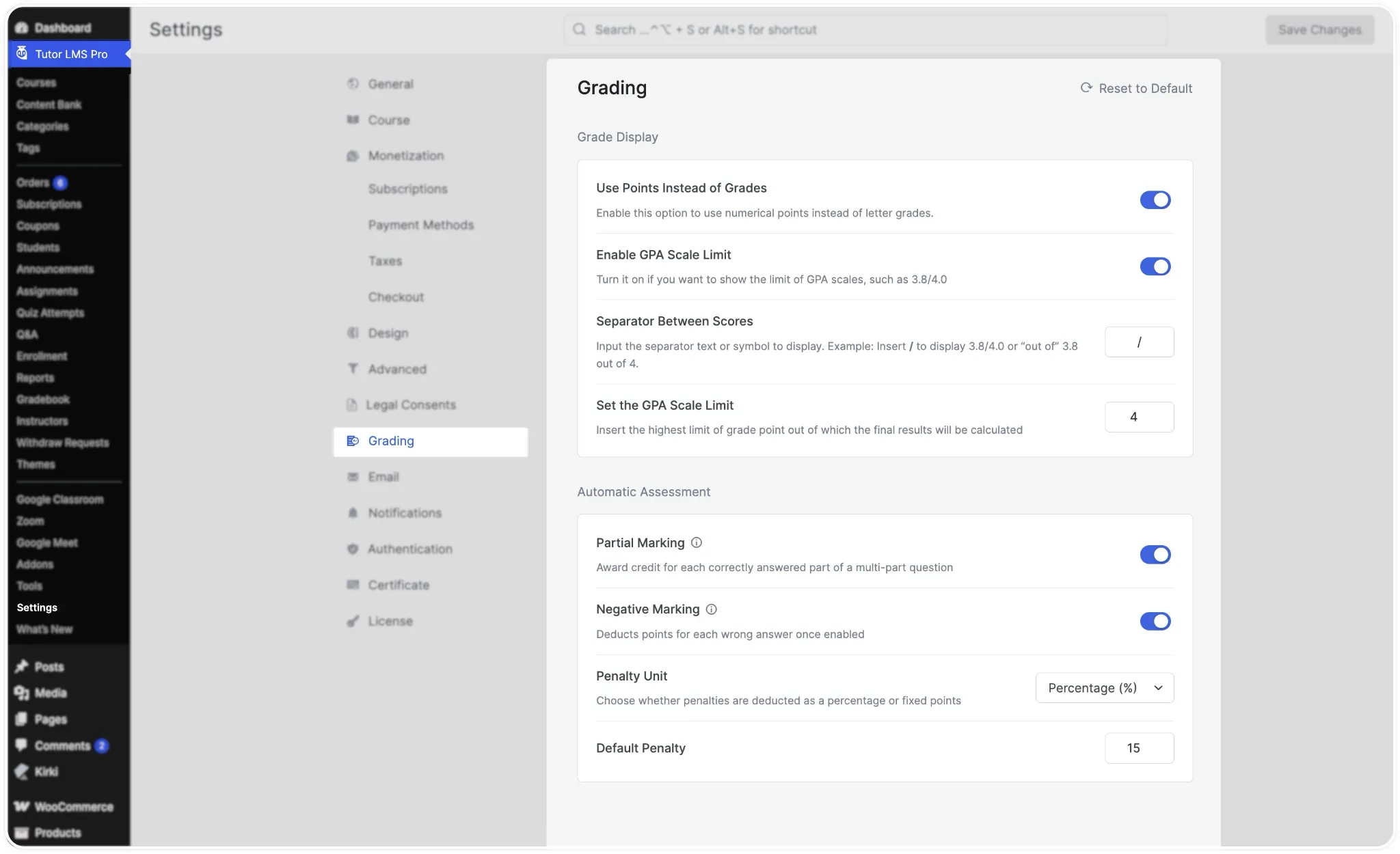Click the Email envelope icon
1400x854 pixels.
point(353,477)
